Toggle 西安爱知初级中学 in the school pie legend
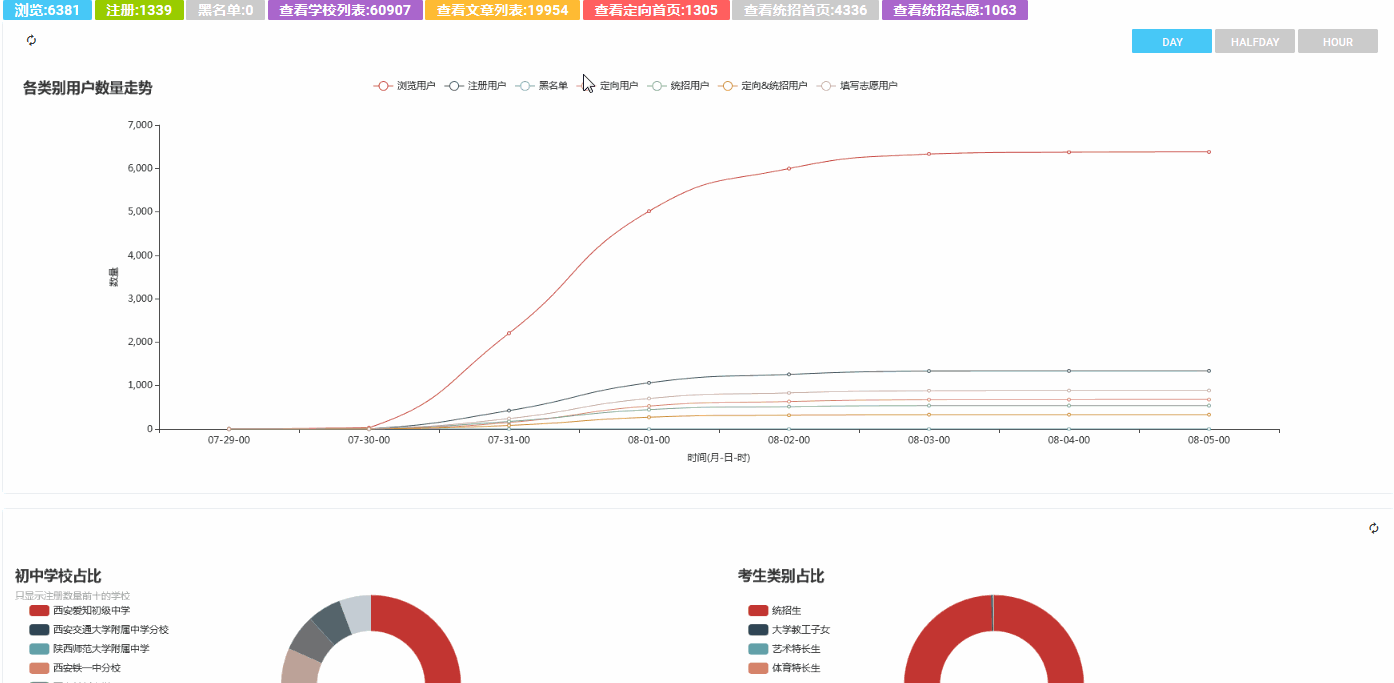 point(79,610)
